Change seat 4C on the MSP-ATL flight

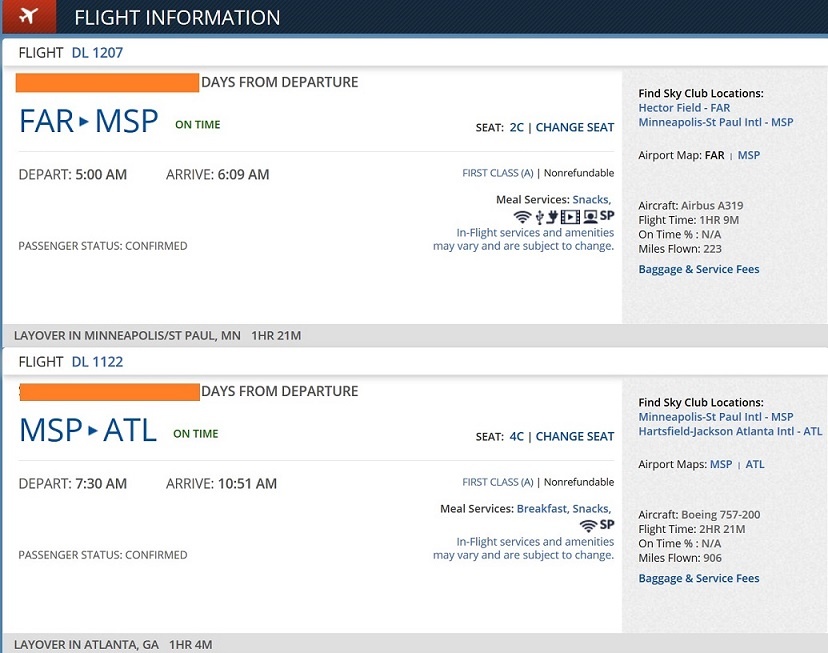575,436
